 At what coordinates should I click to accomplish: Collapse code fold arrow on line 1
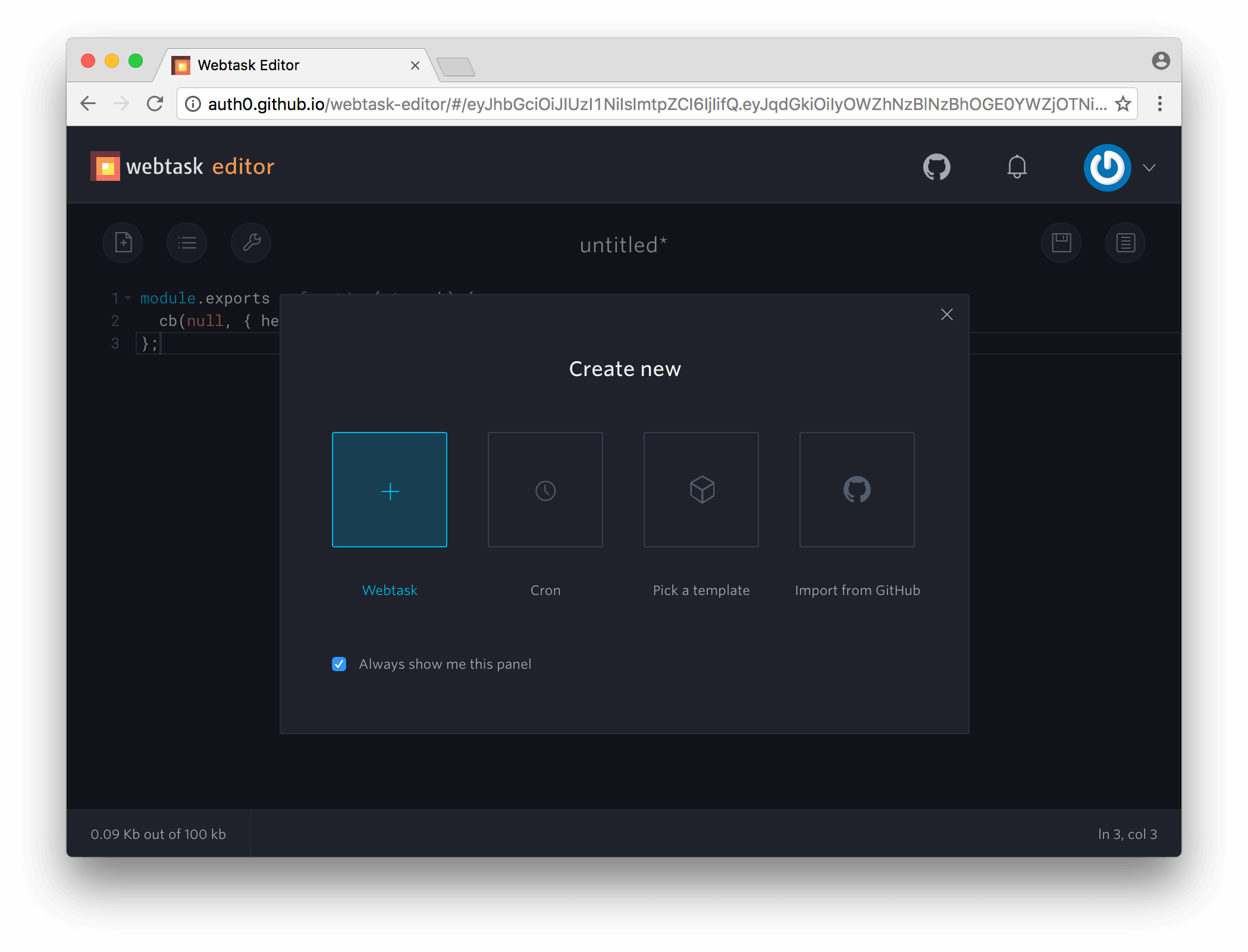(x=128, y=298)
